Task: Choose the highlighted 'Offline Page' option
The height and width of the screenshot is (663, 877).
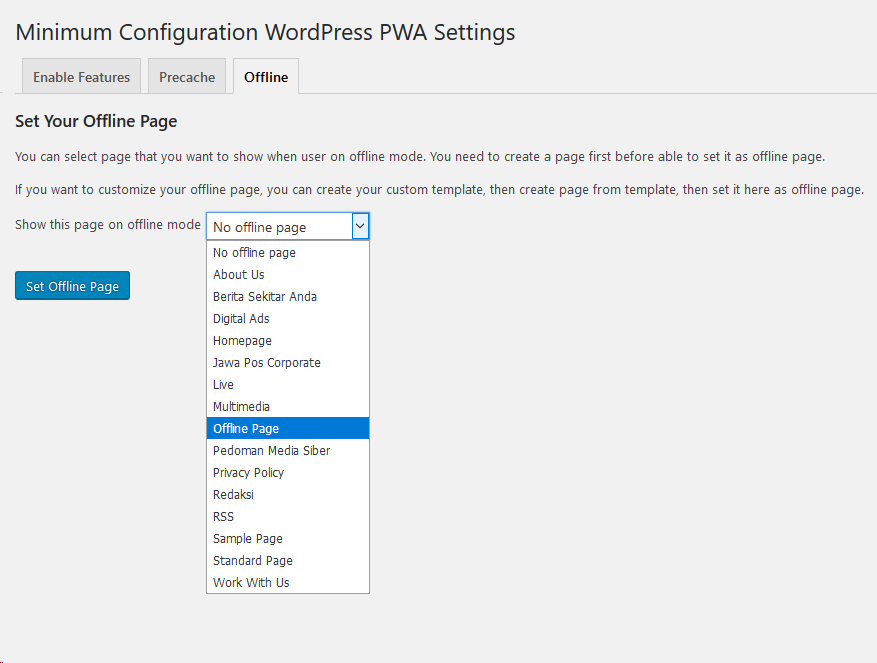Action: coord(287,429)
